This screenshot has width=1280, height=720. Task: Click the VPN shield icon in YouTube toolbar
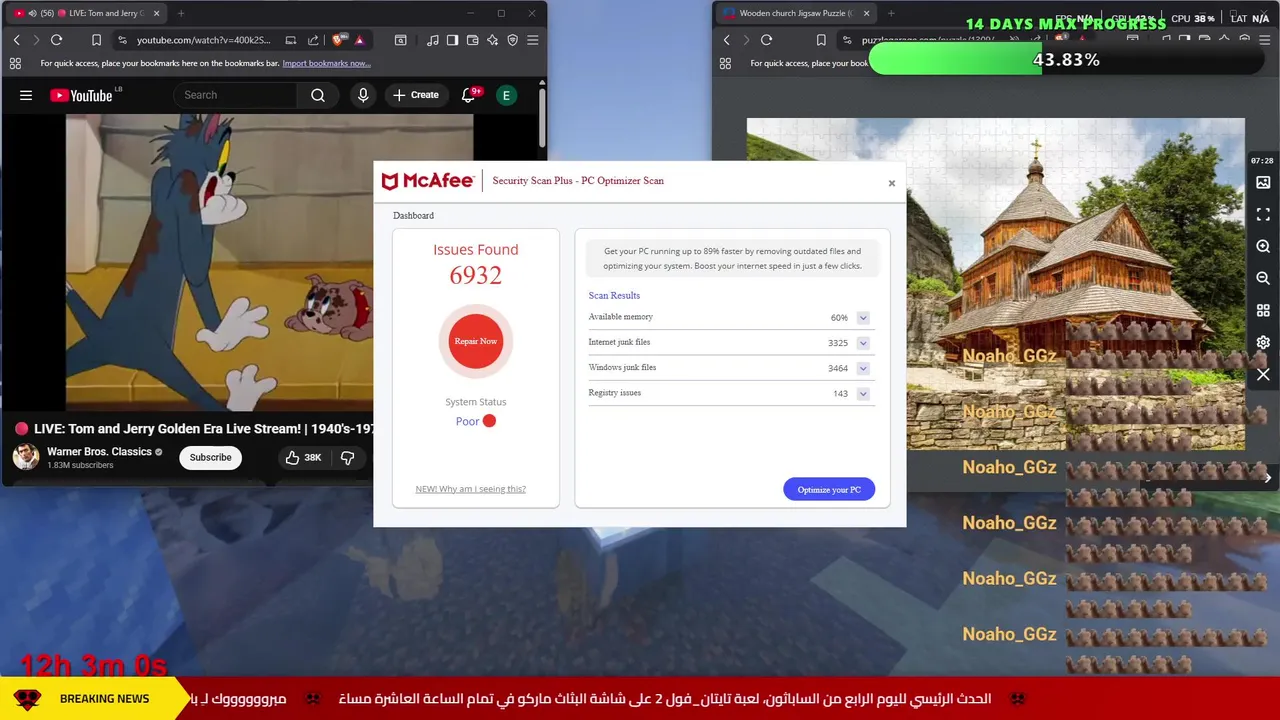coord(512,40)
